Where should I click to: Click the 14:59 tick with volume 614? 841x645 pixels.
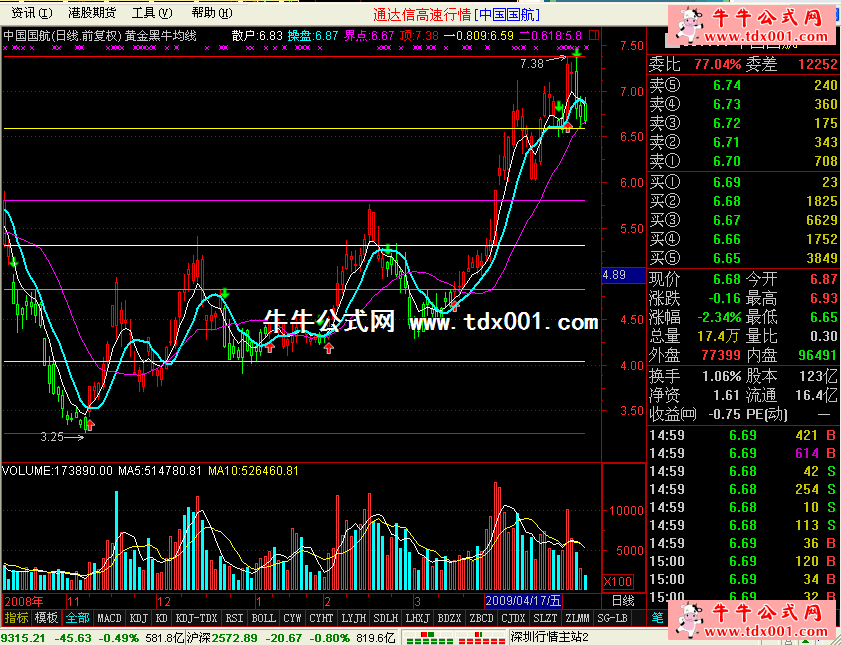pyautogui.click(x=743, y=454)
